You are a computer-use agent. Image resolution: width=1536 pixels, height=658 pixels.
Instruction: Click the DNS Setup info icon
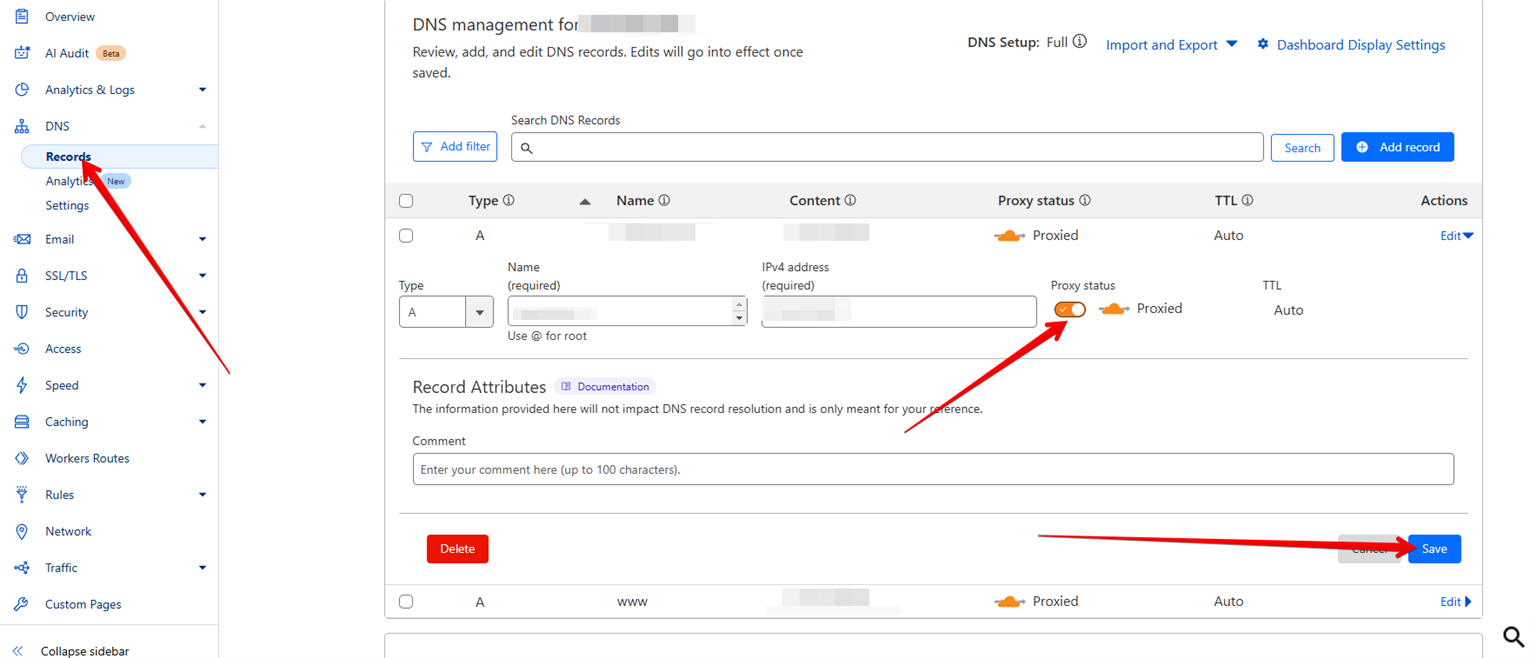1079,42
